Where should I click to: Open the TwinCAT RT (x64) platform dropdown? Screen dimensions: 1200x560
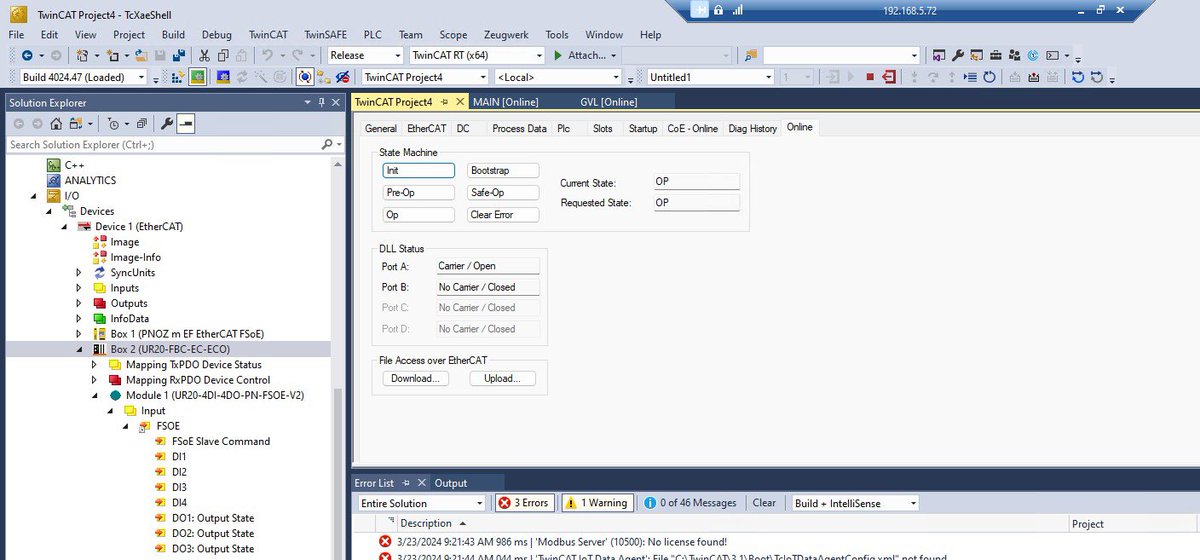[539, 55]
